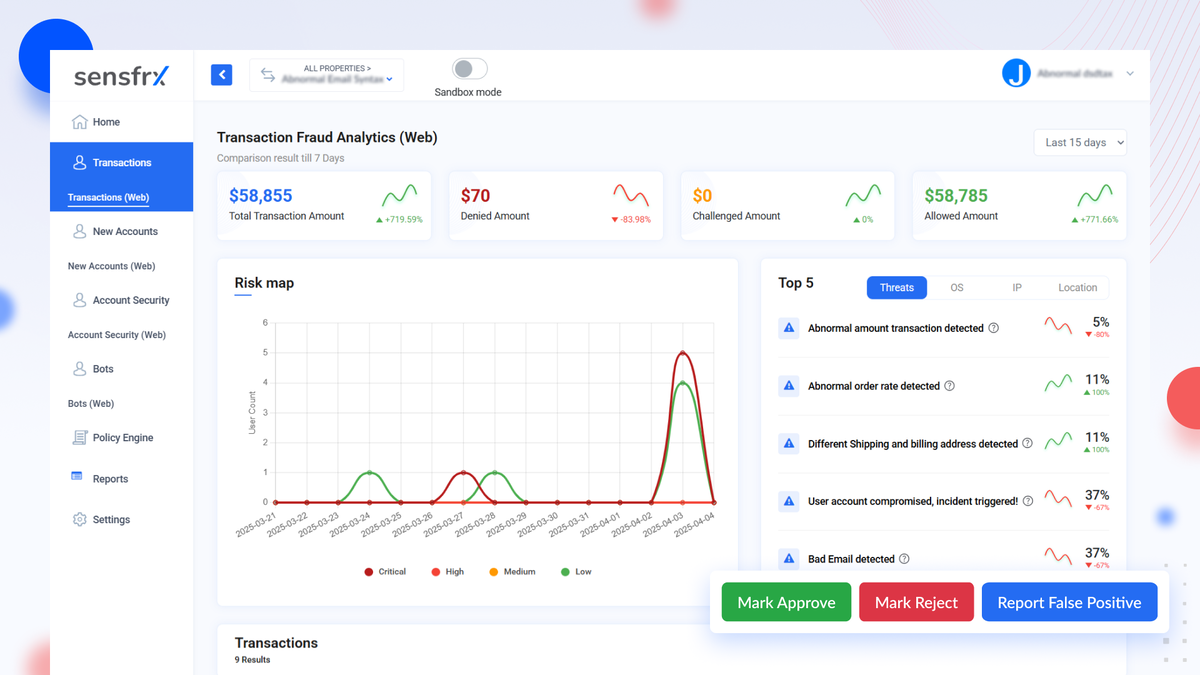
Task: Open Reports using its chart icon
Action: pyautogui.click(x=78, y=478)
